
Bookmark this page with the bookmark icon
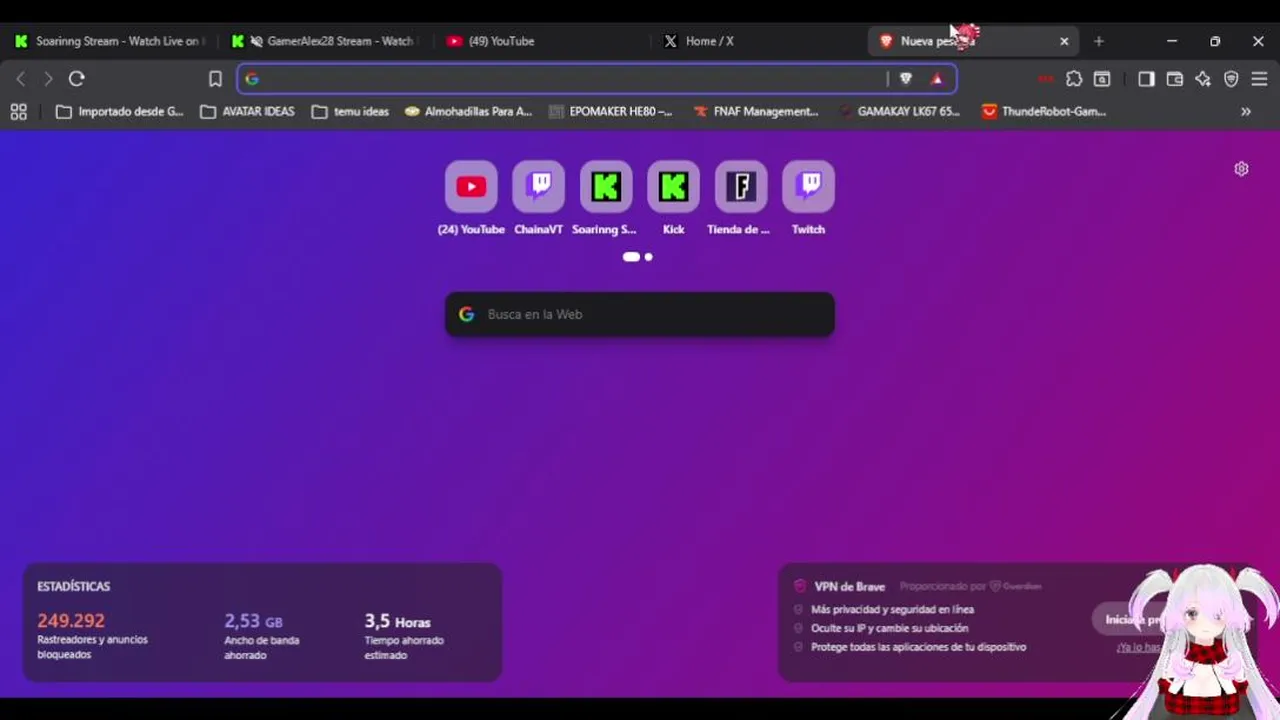(215, 79)
